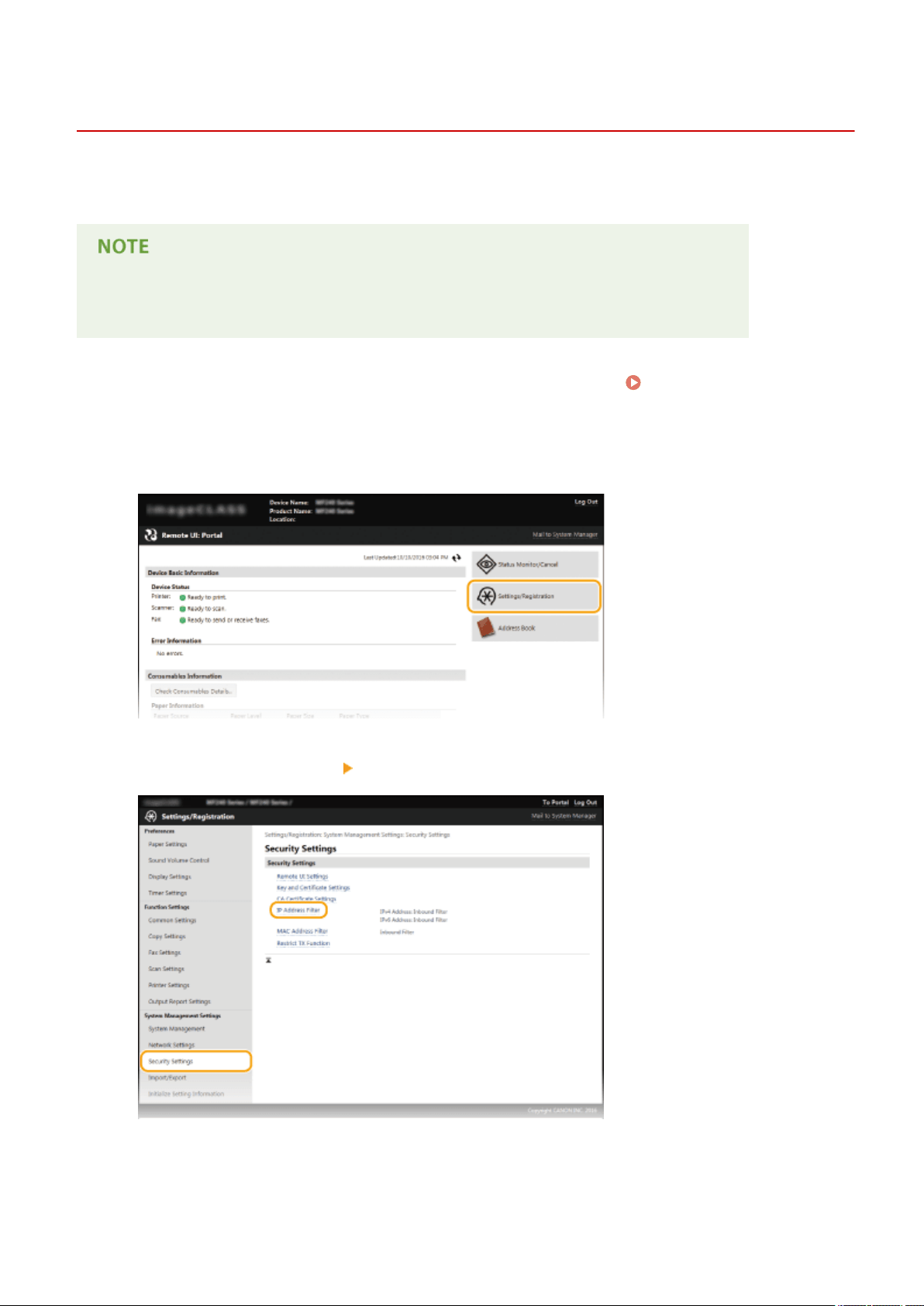Open the Address Book button
Viewport: 924px width, 1306px height.
[x=535, y=628]
